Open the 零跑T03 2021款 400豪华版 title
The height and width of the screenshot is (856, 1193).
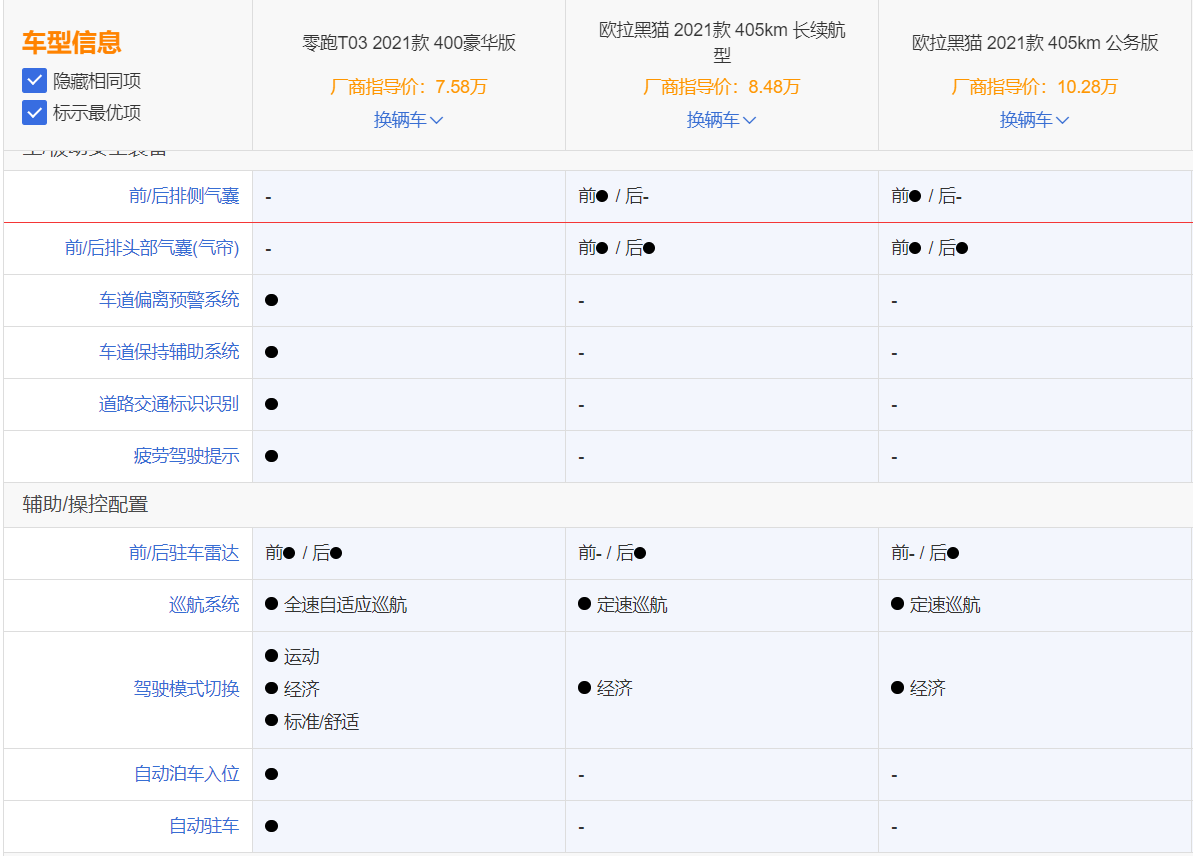[409, 43]
